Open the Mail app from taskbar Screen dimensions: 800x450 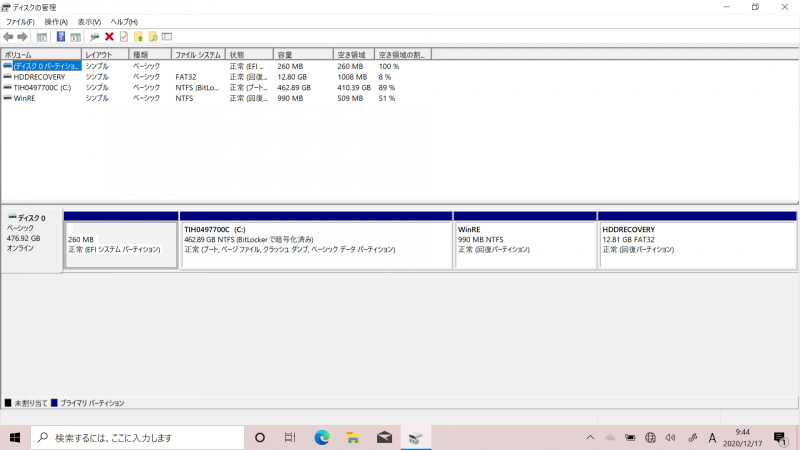tap(384, 438)
